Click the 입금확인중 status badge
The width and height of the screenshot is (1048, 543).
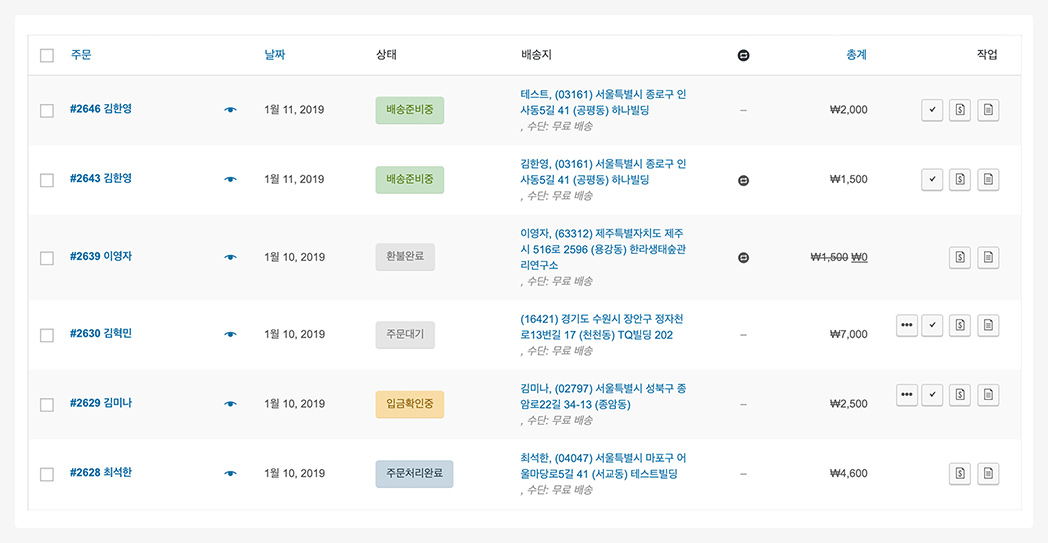(410, 404)
